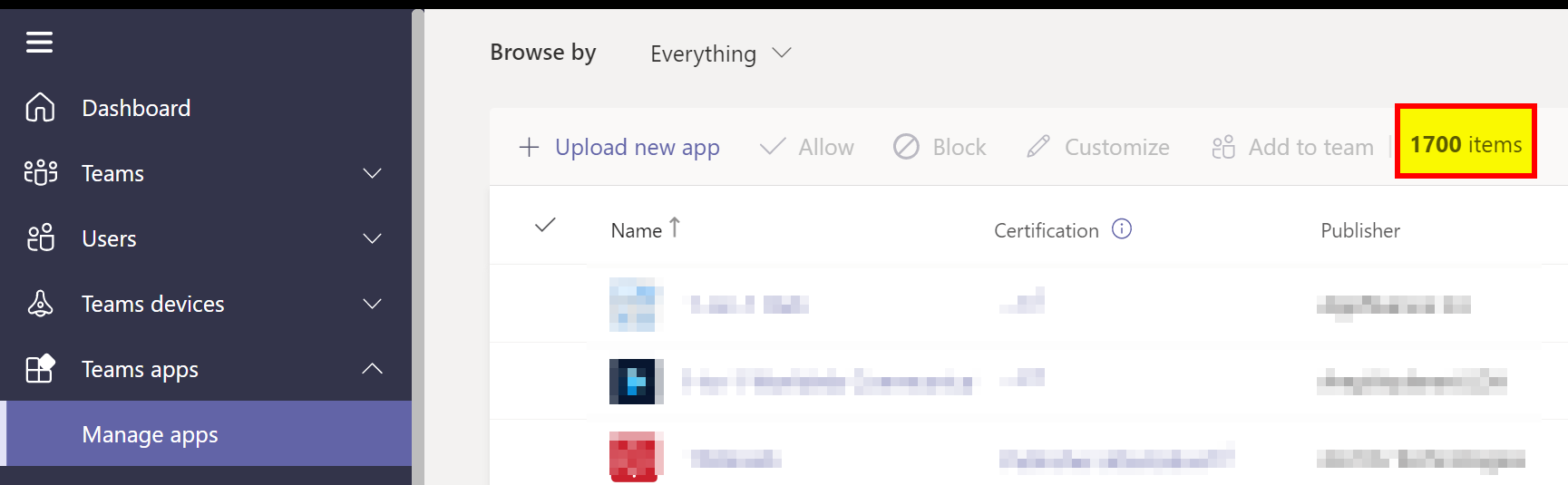
Task: Click the Dashboard home icon
Action: click(x=40, y=108)
